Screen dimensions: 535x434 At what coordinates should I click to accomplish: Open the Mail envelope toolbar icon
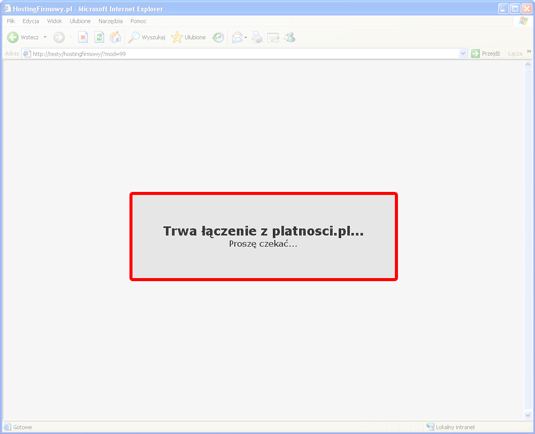point(237,37)
